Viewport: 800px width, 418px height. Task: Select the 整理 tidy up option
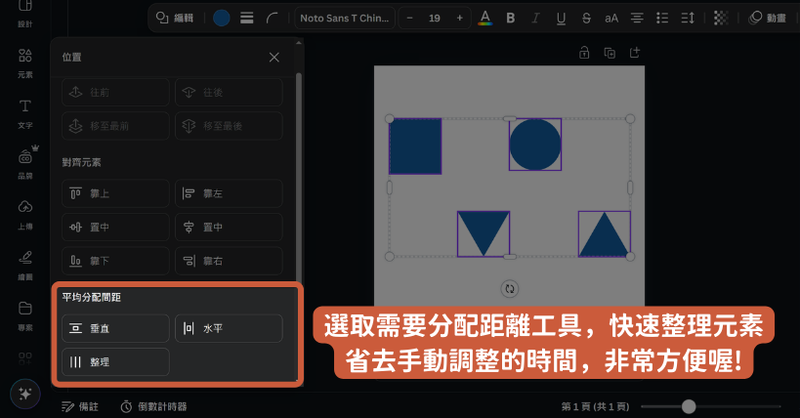pos(115,362)
